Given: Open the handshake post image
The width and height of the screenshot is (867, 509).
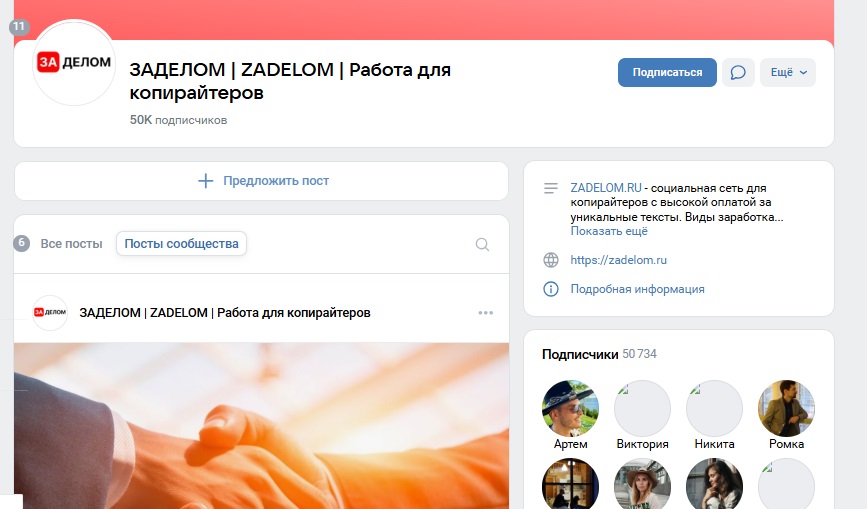Looking at the screenshot, I should click(262, 426).
